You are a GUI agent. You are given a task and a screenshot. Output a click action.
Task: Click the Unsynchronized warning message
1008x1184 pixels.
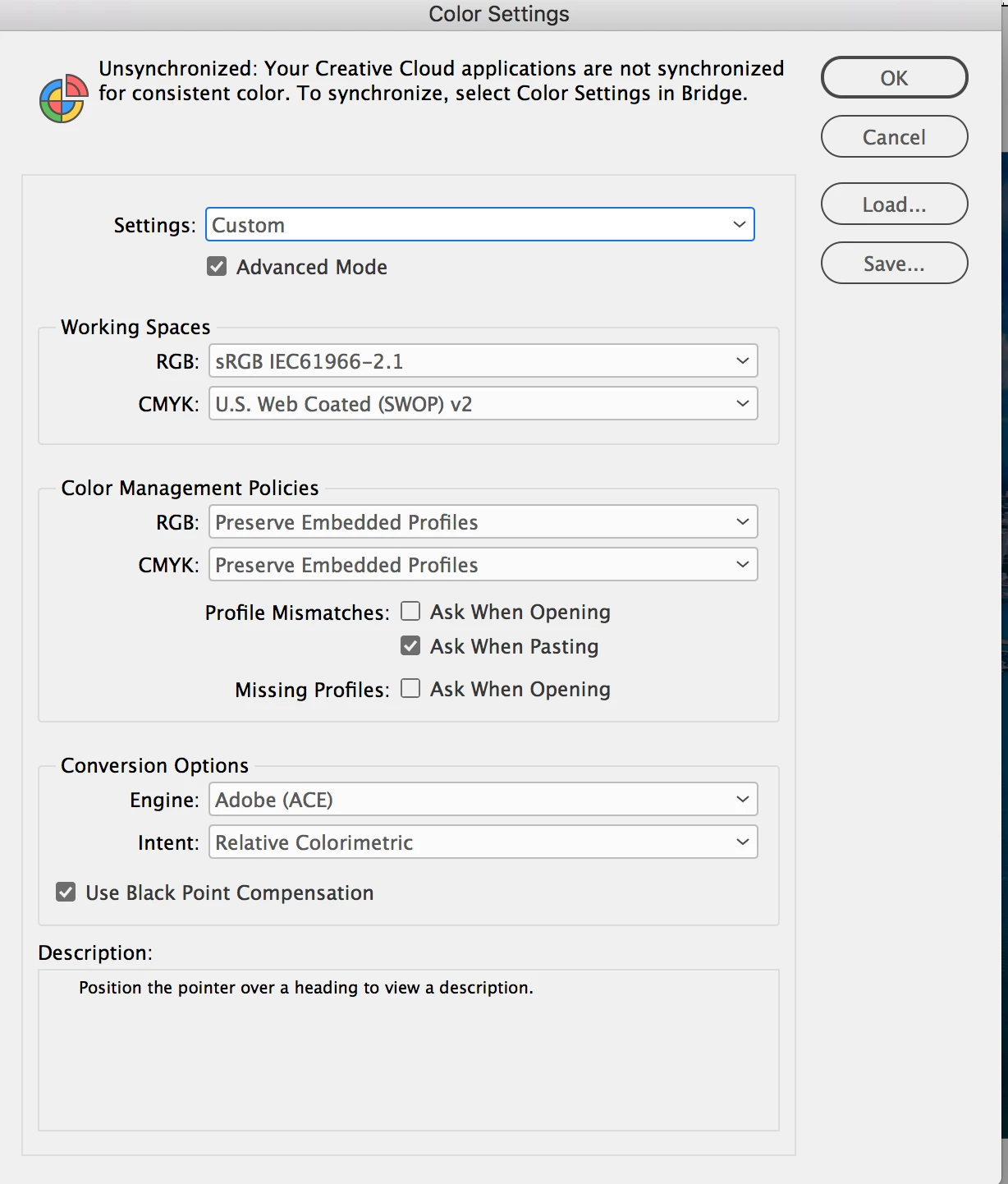(442, 80)
